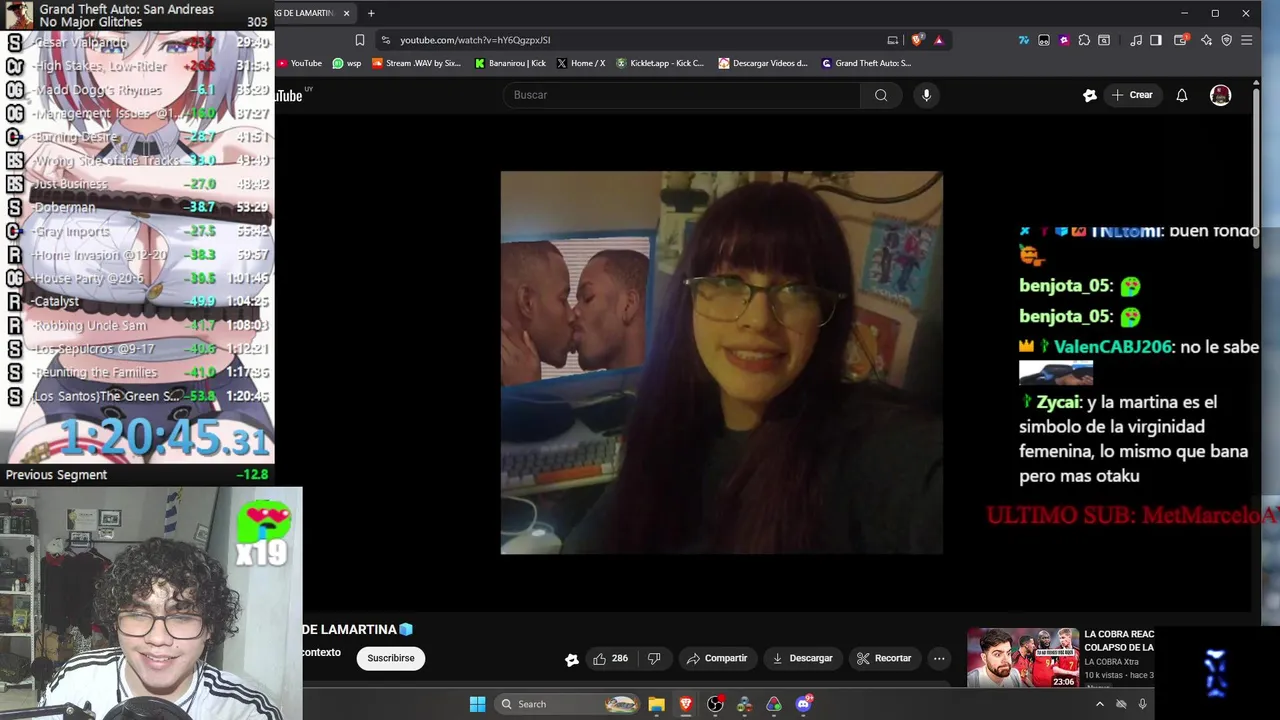This screenshot has width=1280, height=720.
Task: Click the taskbar microphone tray icon
Action: click(x=1142, y=704)
